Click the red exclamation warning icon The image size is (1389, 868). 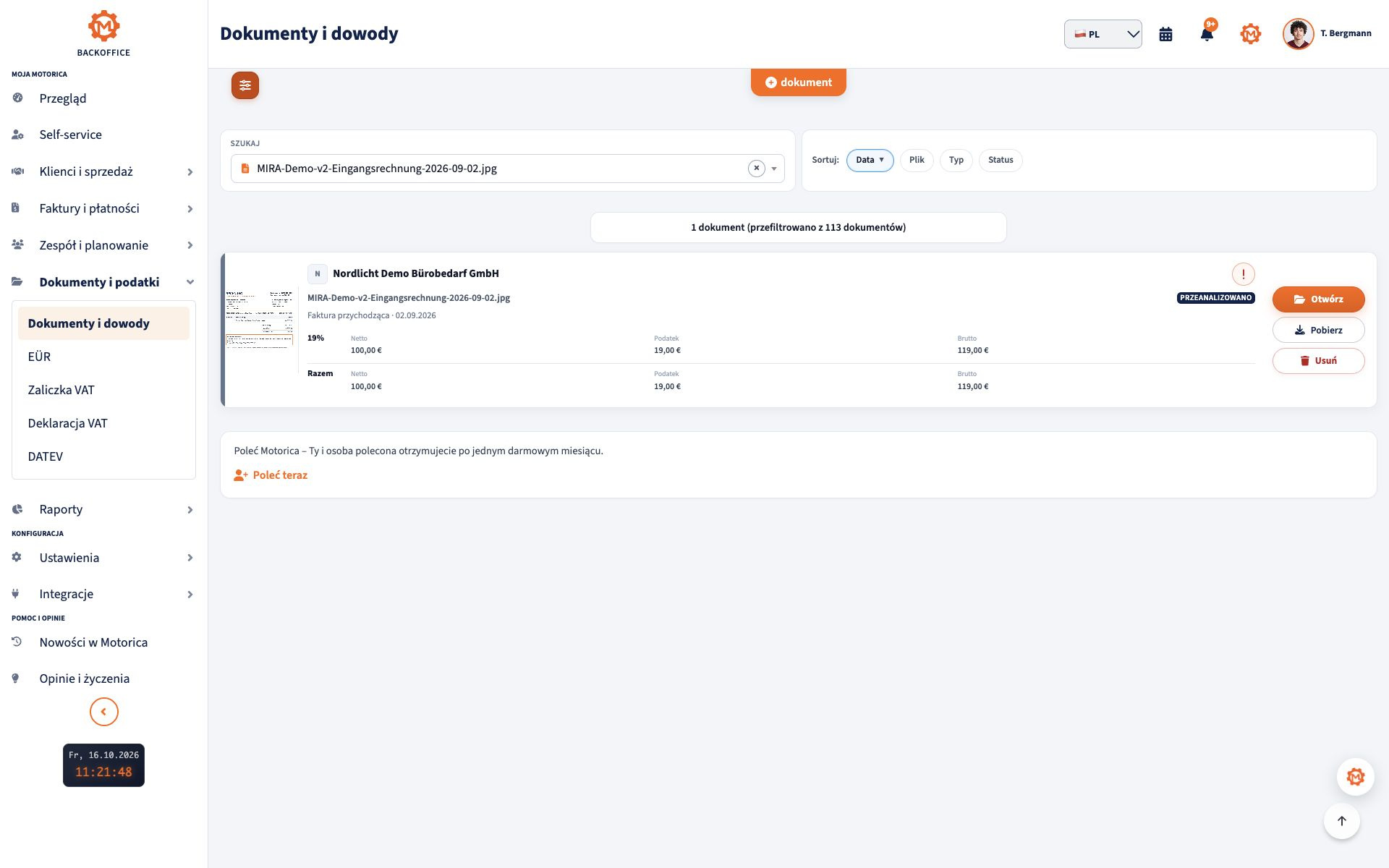click(1244, 274)
